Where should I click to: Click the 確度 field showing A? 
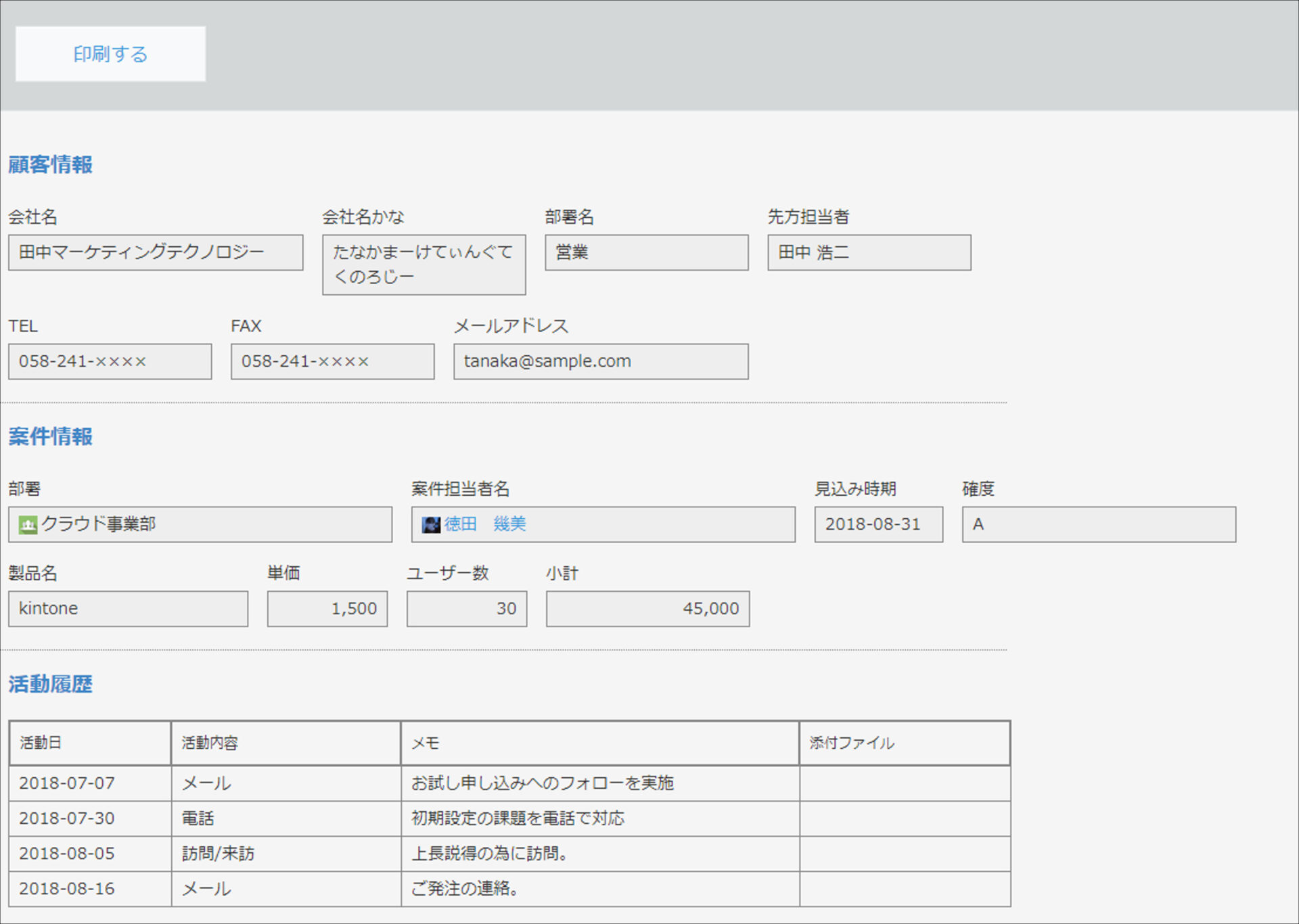(x=1099, y=525)
